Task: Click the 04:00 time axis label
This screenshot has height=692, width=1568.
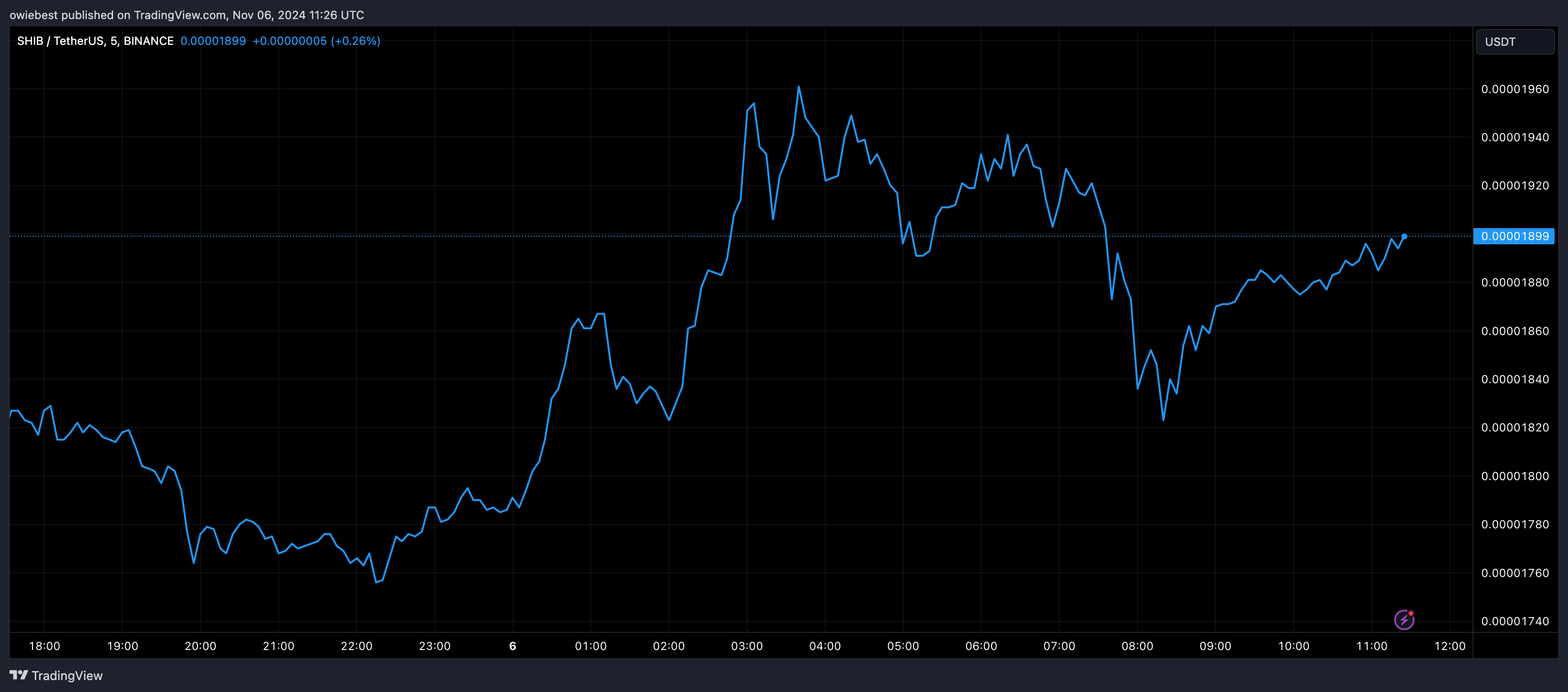Action: pos(825,646)
